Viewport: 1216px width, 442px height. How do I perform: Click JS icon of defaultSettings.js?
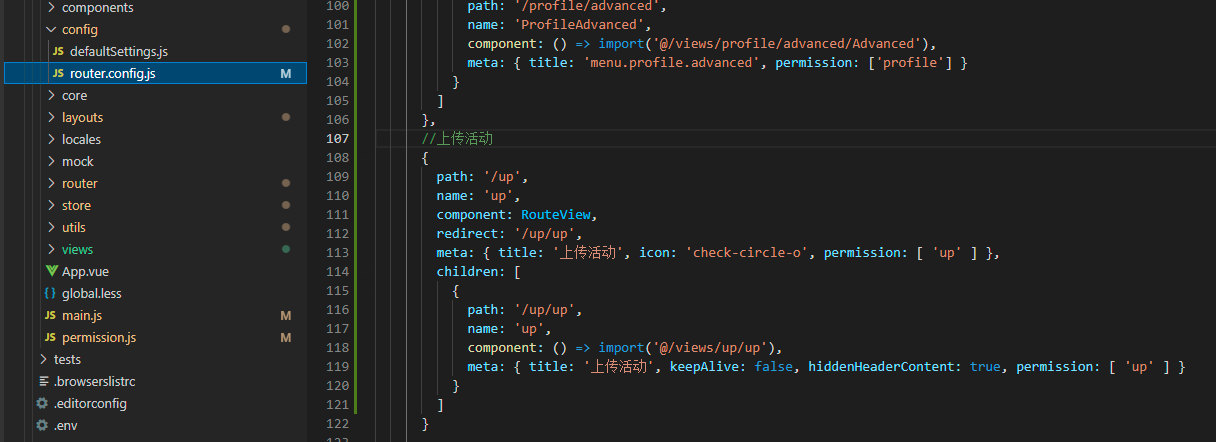tap(58, 51)
